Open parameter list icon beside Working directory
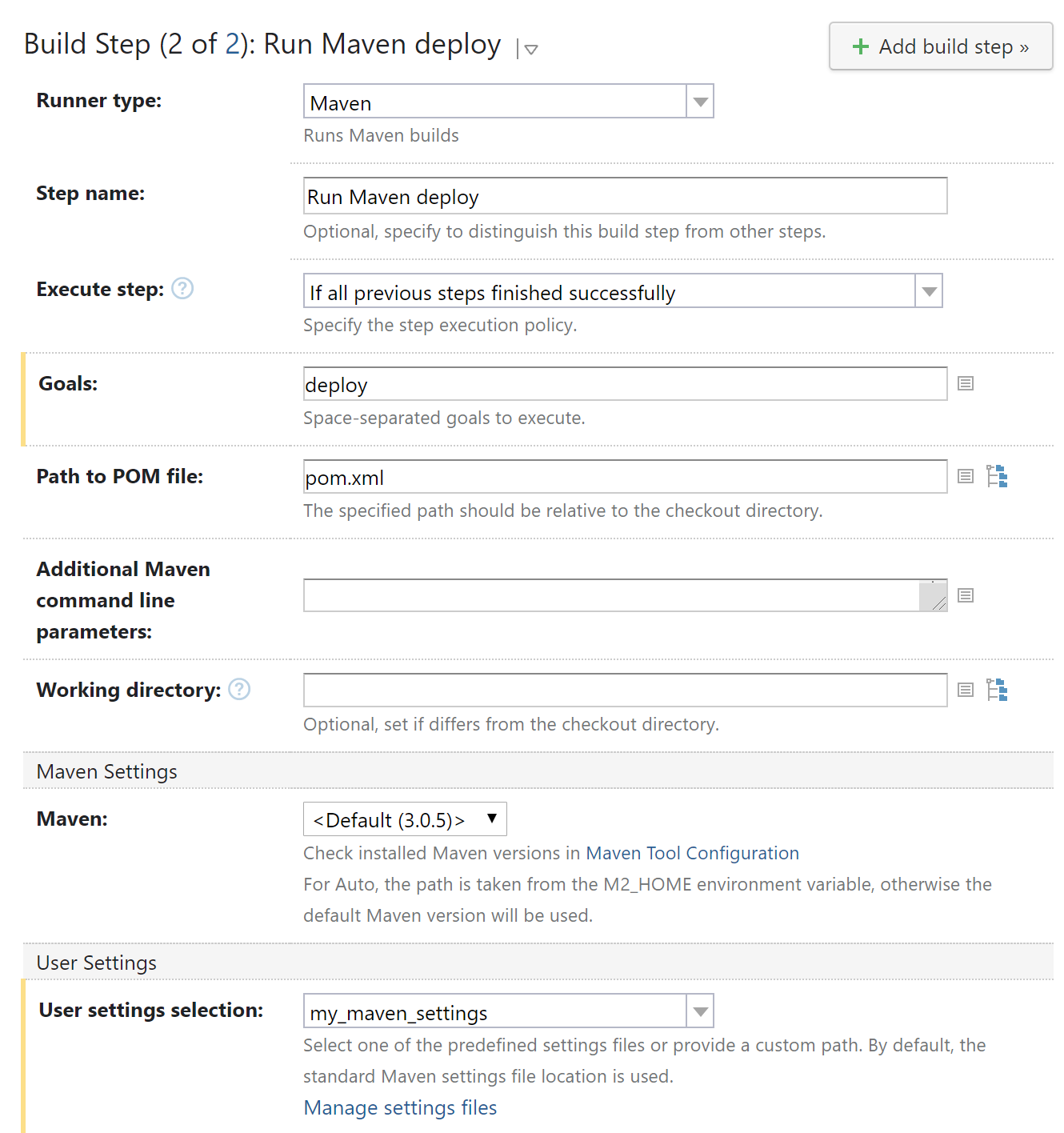The image size is (1064, 1133). tap(966, 690)
